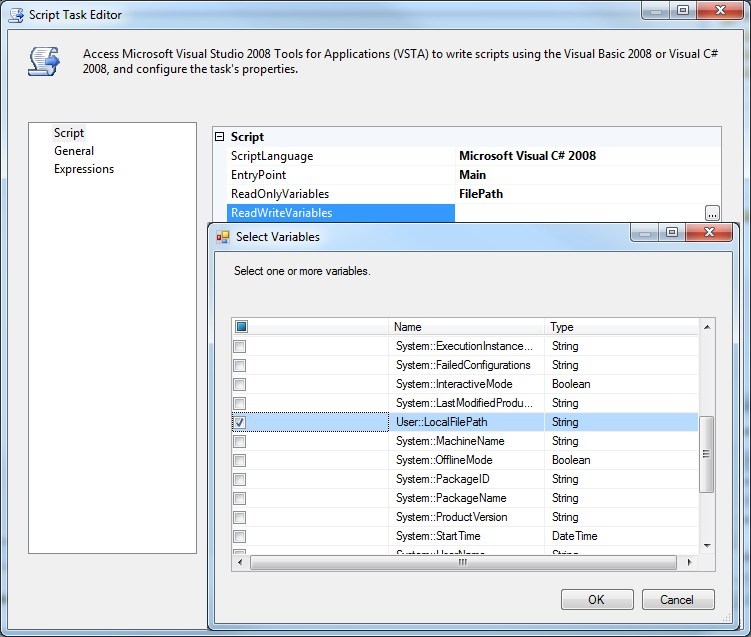The height and width of the screenshot is (637, 751).
Task: Confirm variable selection with OK
Action: pos(597,600)
